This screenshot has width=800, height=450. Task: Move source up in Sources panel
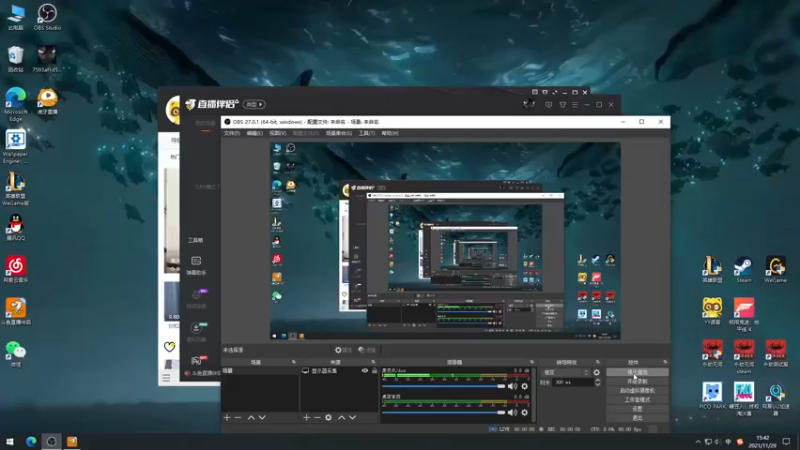[341, 417]
